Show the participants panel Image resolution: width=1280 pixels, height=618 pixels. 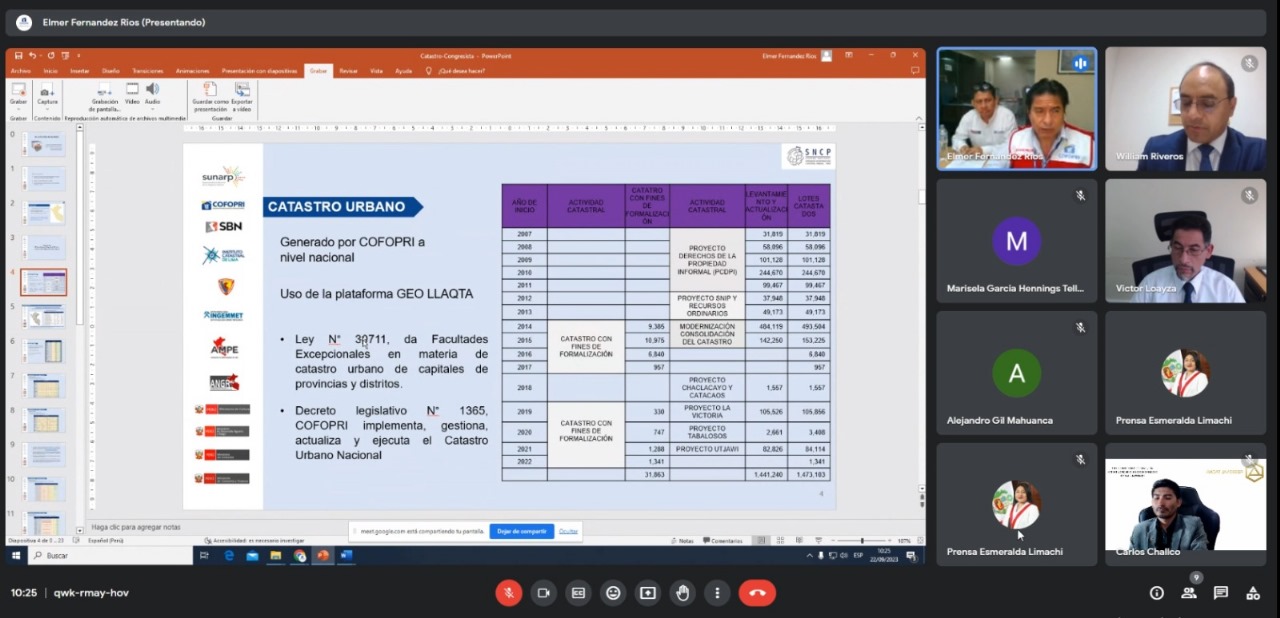[1189, 593]
